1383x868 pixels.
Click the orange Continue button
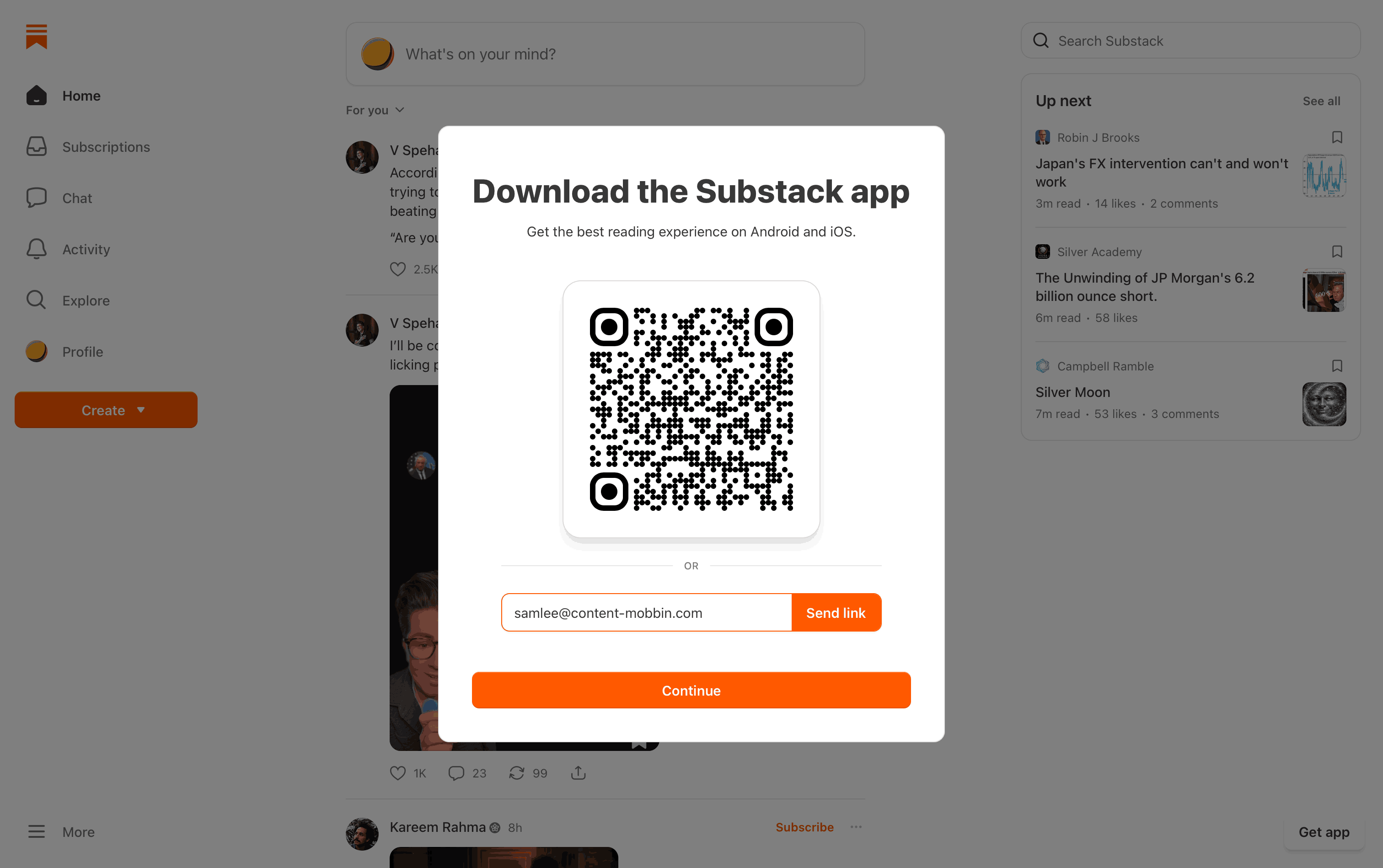[x=691, y=690]
